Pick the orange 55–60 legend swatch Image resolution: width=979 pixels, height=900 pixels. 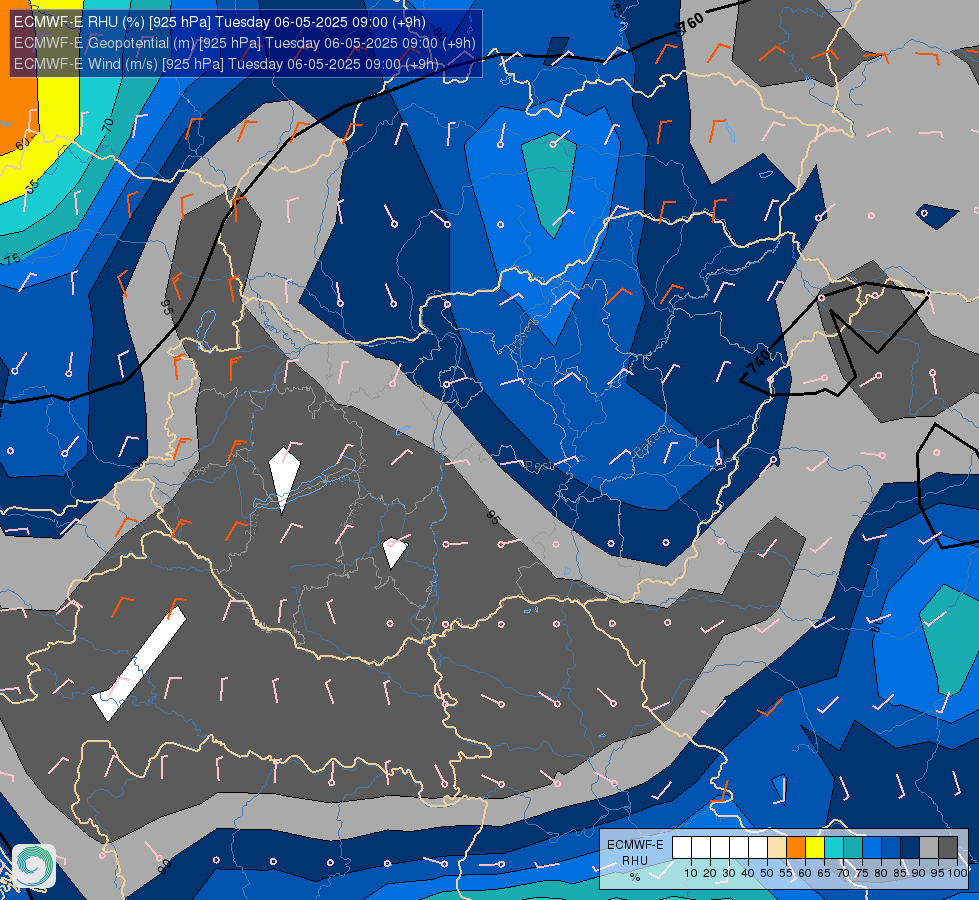(x=796, y=848)
